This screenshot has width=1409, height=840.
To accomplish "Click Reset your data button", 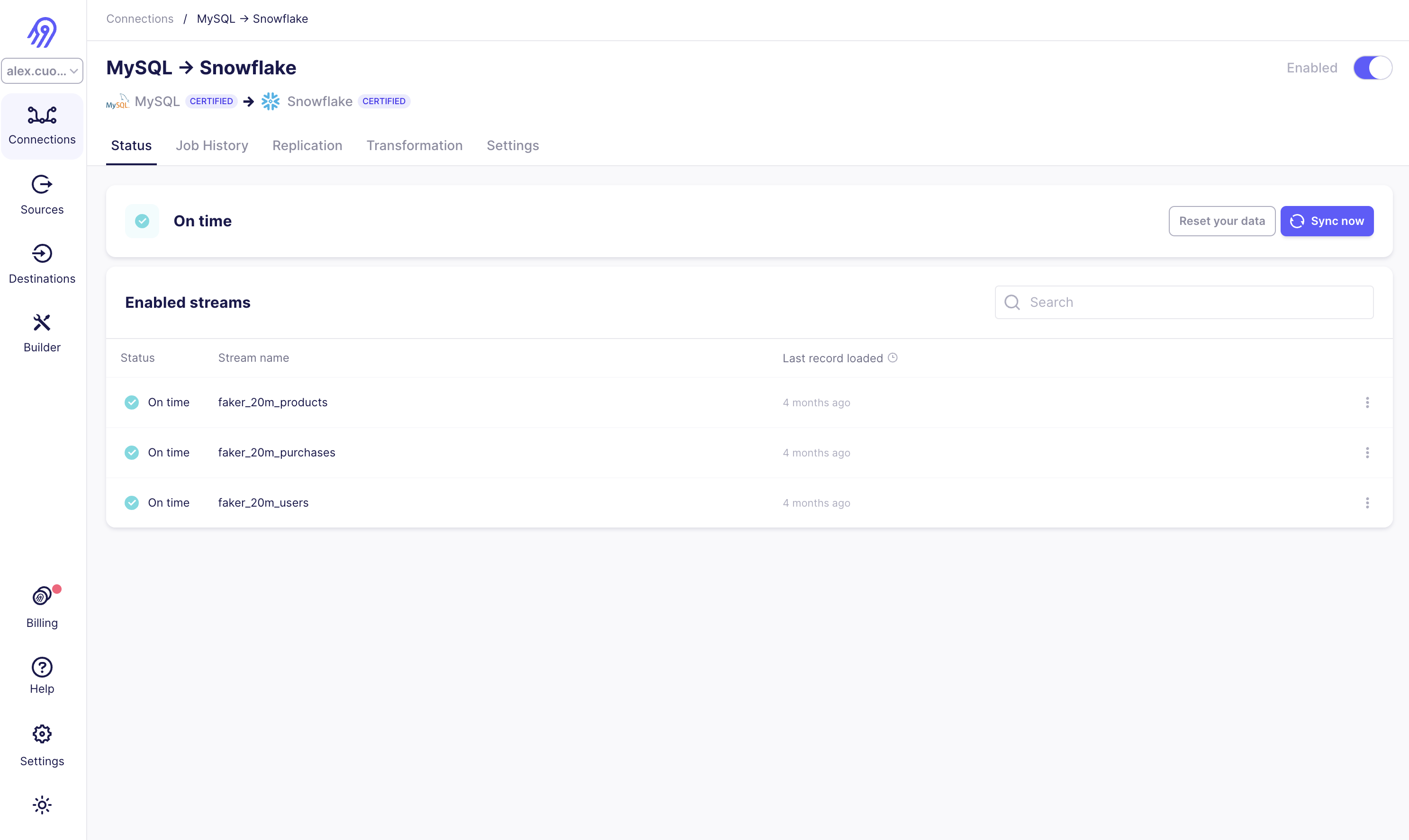I will [x=1221, y=221].
